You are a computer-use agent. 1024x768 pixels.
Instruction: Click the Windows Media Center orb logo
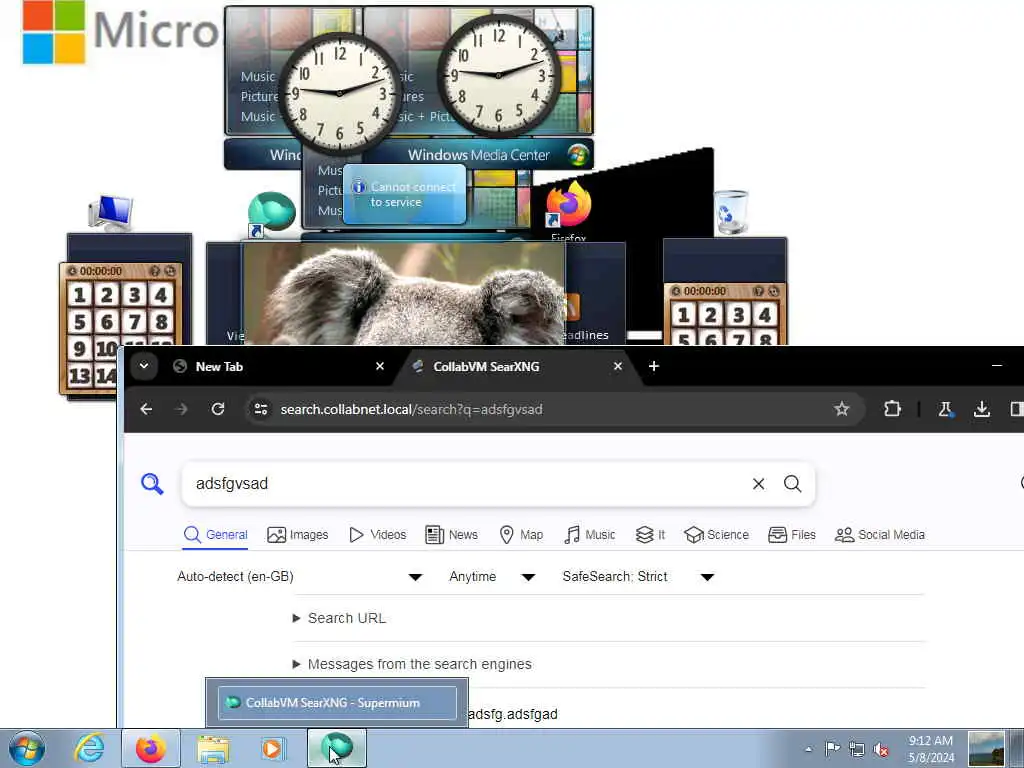pyautogui.click(x=578, y=155)
